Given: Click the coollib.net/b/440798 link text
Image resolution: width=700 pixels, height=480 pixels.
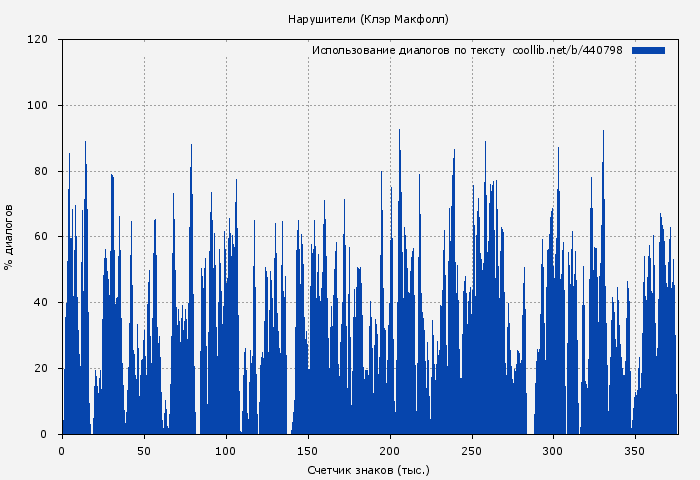Looking at the screenshot, I should [x=567, y=50].
